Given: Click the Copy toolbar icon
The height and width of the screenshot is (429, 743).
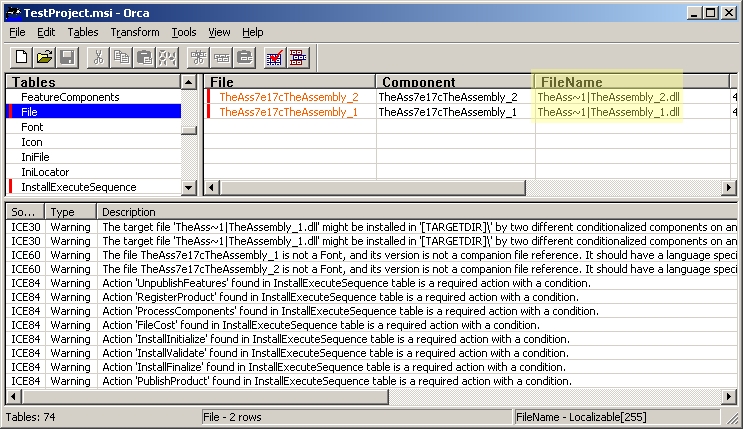Looking at the screenshot, I should 121,58.
